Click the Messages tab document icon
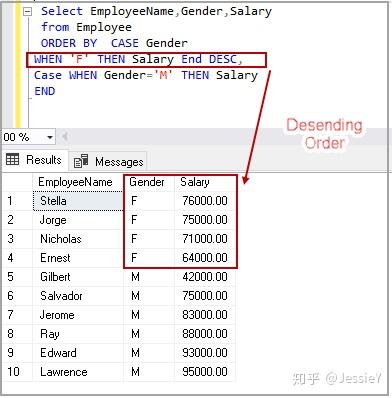The image size is (392, 398). click(81, 161)
